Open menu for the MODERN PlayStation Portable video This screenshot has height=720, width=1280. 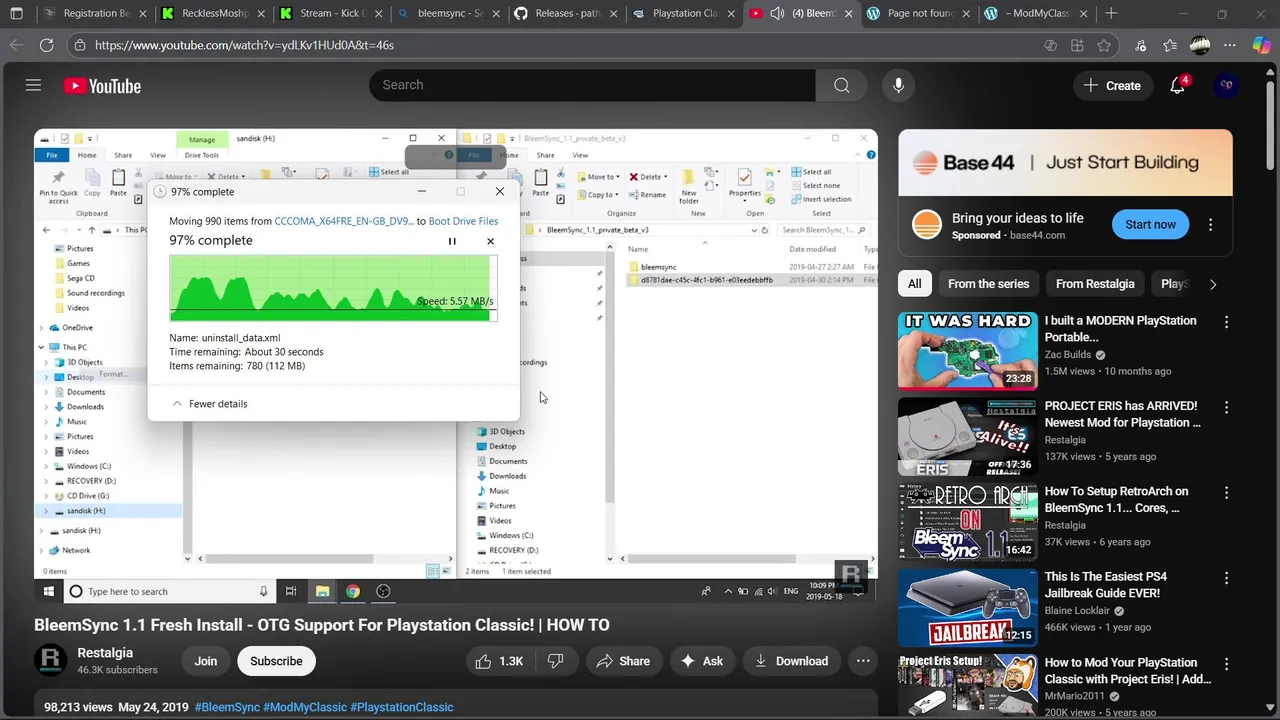[1226, 322]
